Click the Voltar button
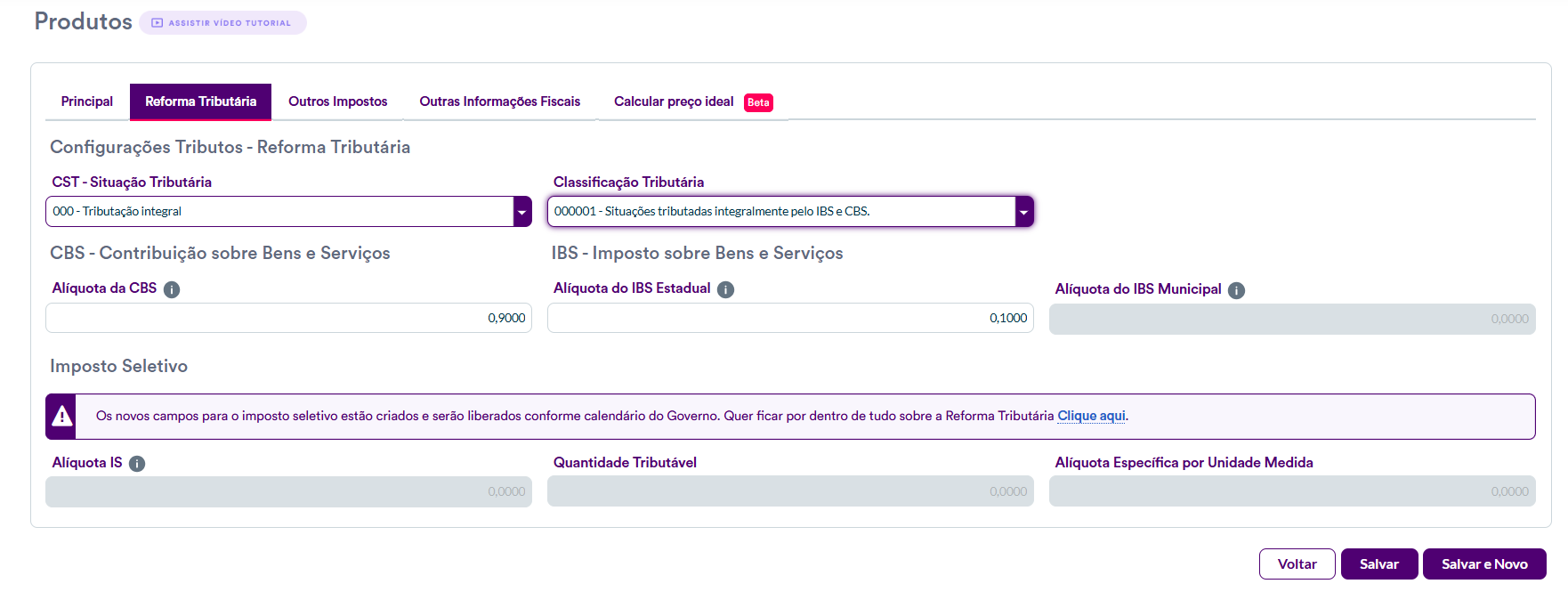 point(1297,564)
